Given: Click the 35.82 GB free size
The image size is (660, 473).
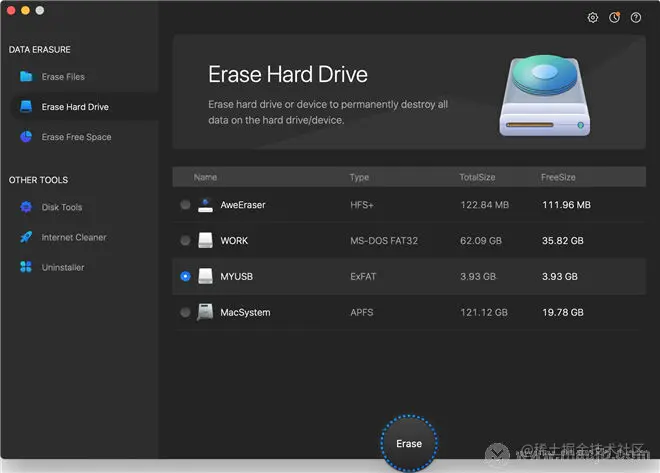Looking at the screenshot, I should pyautogui.click(x=563, y=241).
